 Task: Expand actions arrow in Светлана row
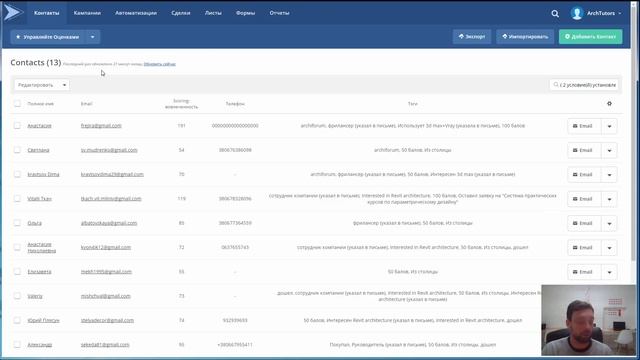[x=609, y=150]
